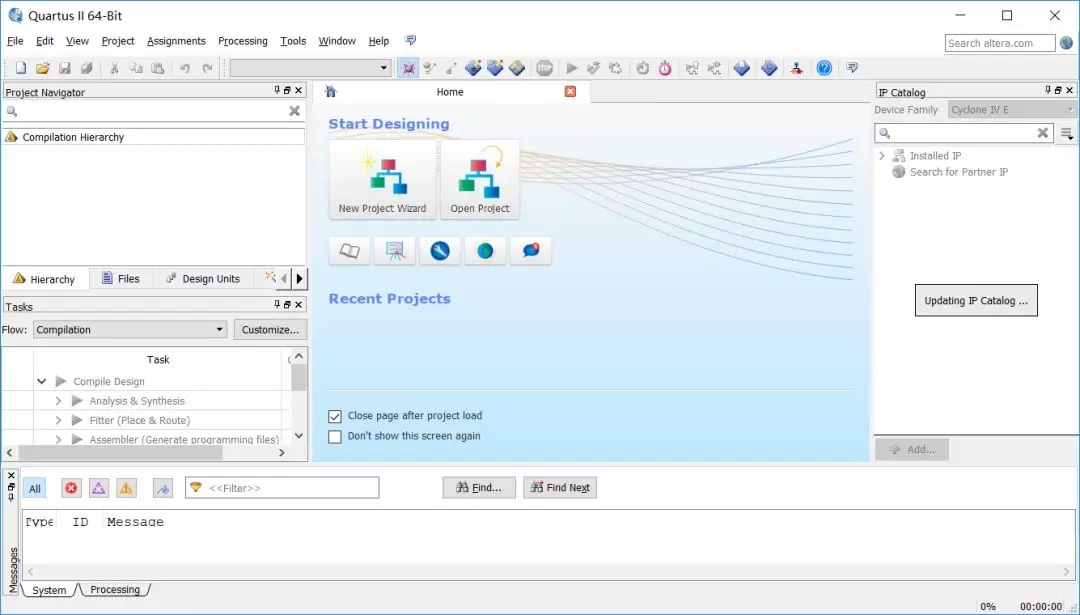Click the Find Next button
Screen dimensions: 1080x615
(x=559, y=487)
